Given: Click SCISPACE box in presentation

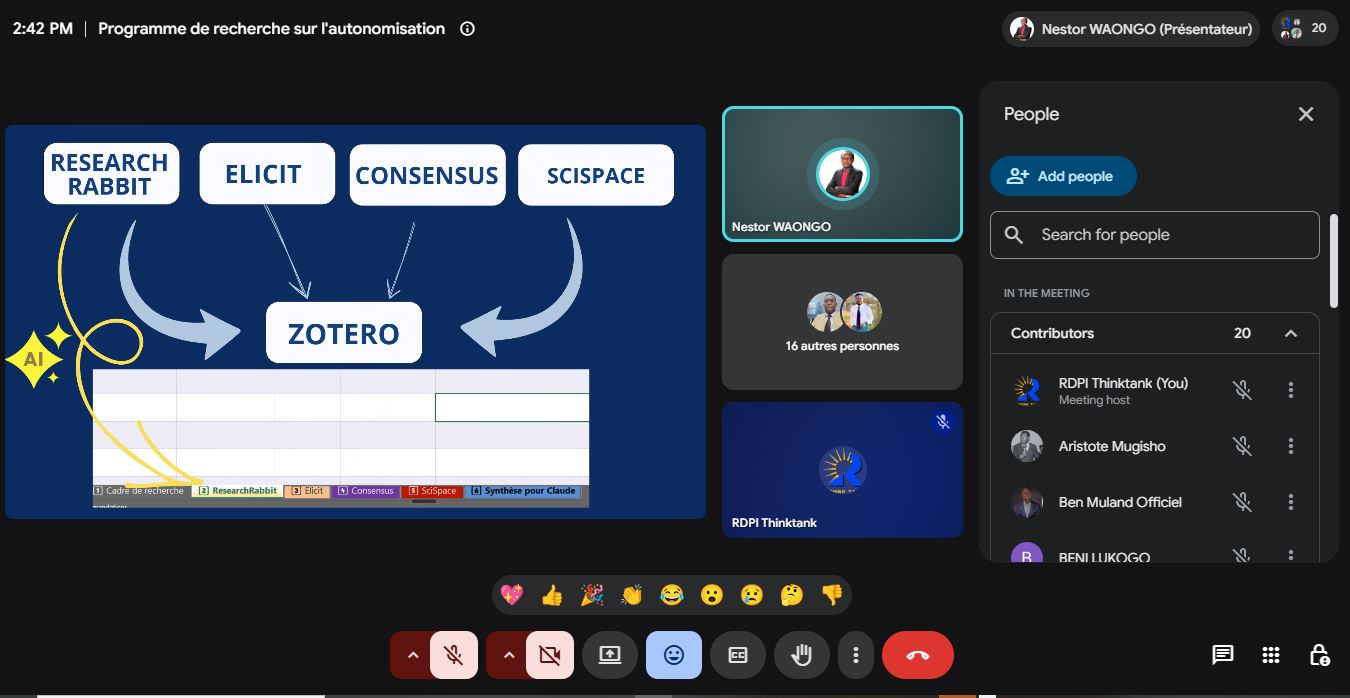Looking at the screenshot, I should tap(596, 176).
